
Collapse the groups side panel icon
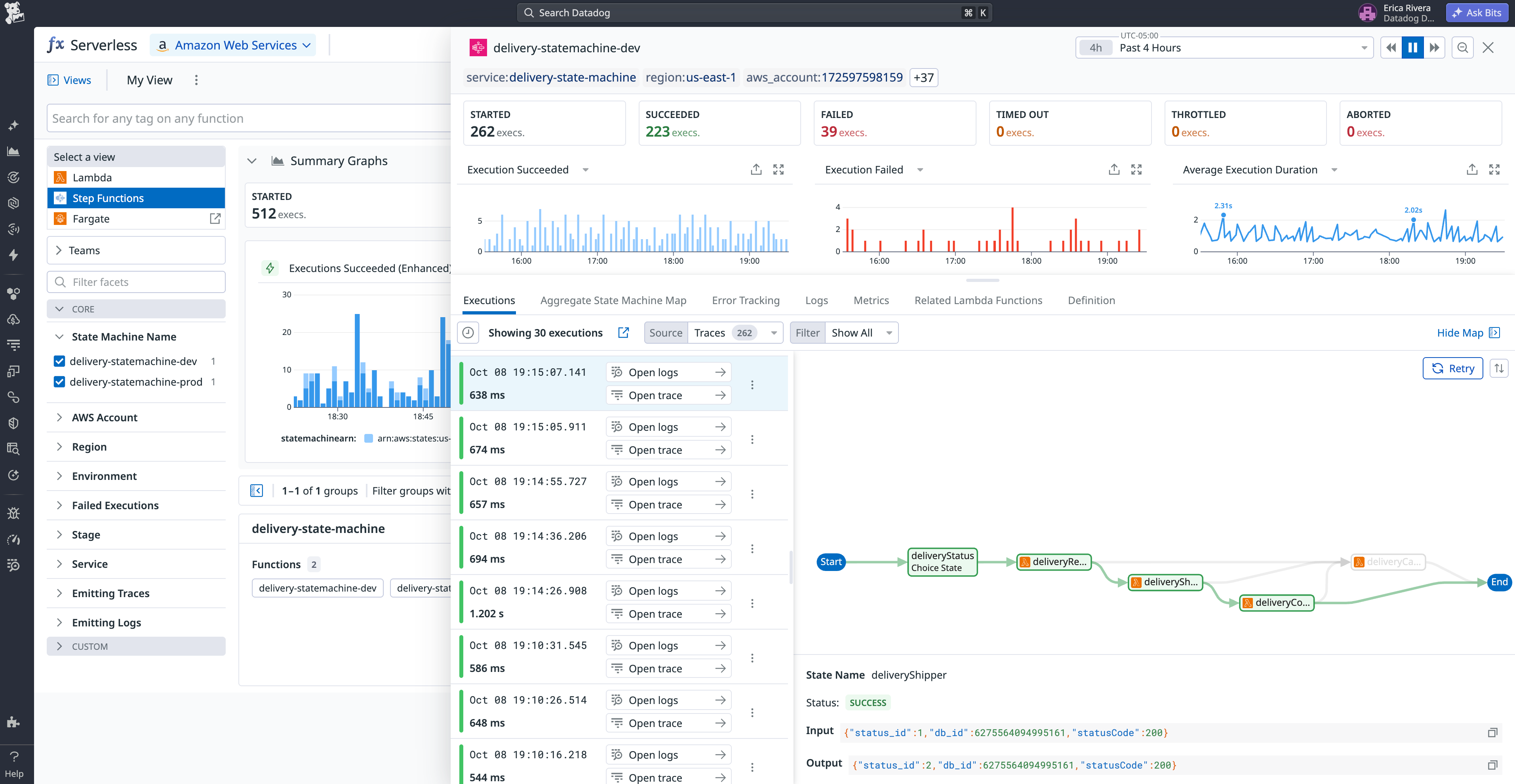pos(257,491)
